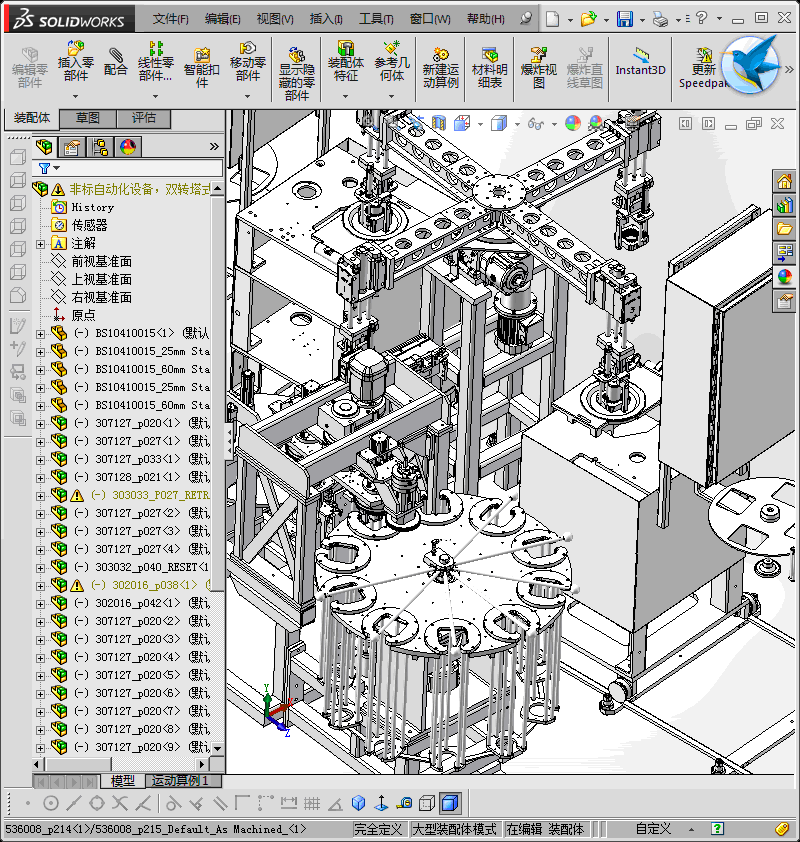Click Smart Fasteners (智能扣件) icon

pos(202,68)
